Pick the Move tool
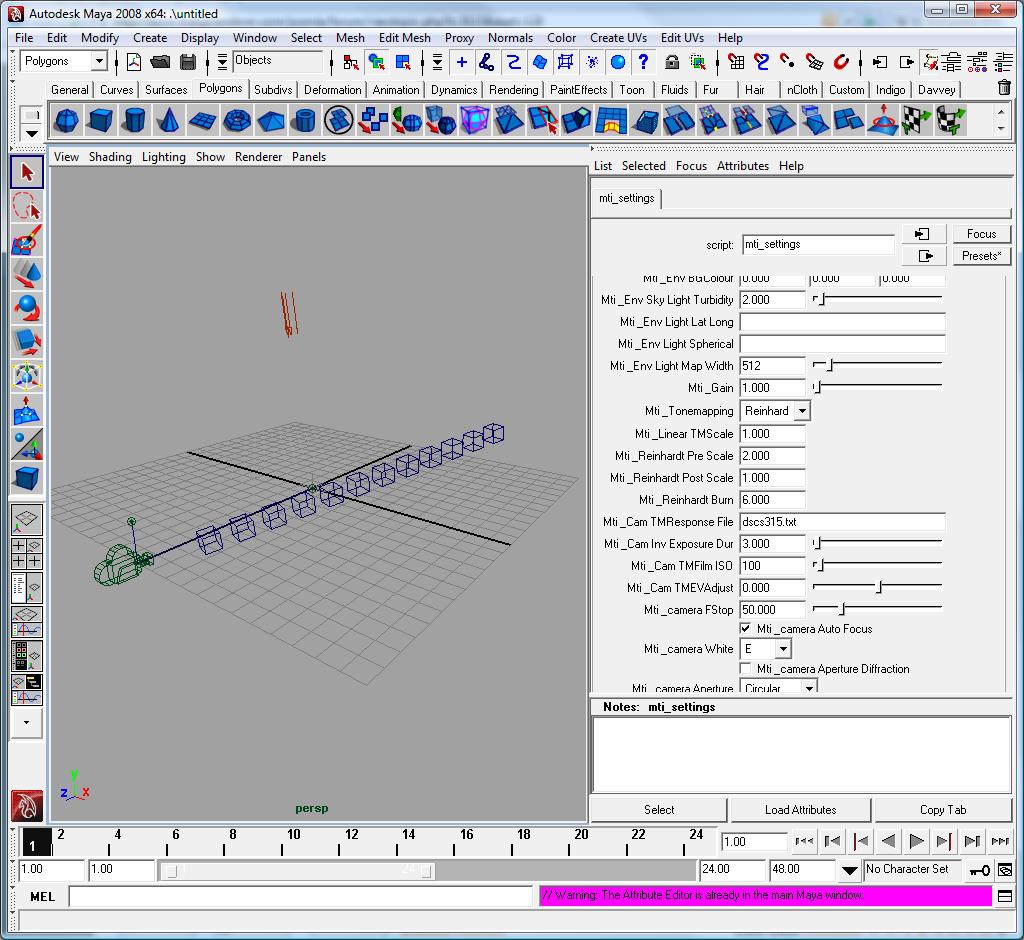The image size is (1024, 940). (27, 274)
